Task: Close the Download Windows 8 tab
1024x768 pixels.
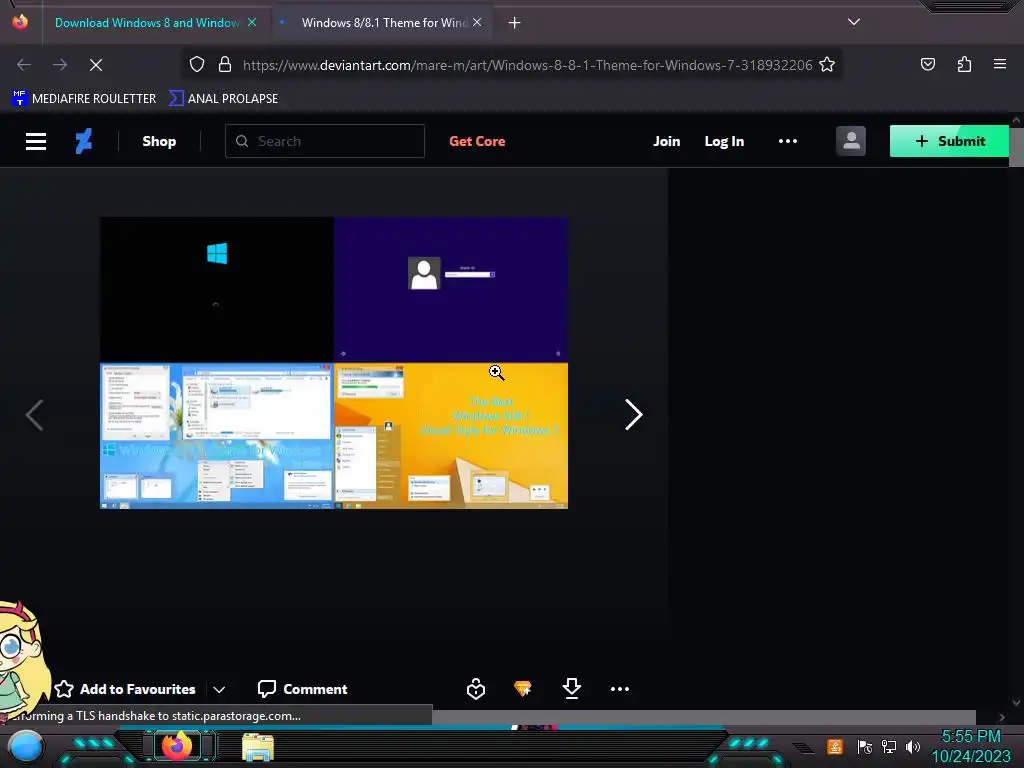Action: pos(252,22)
